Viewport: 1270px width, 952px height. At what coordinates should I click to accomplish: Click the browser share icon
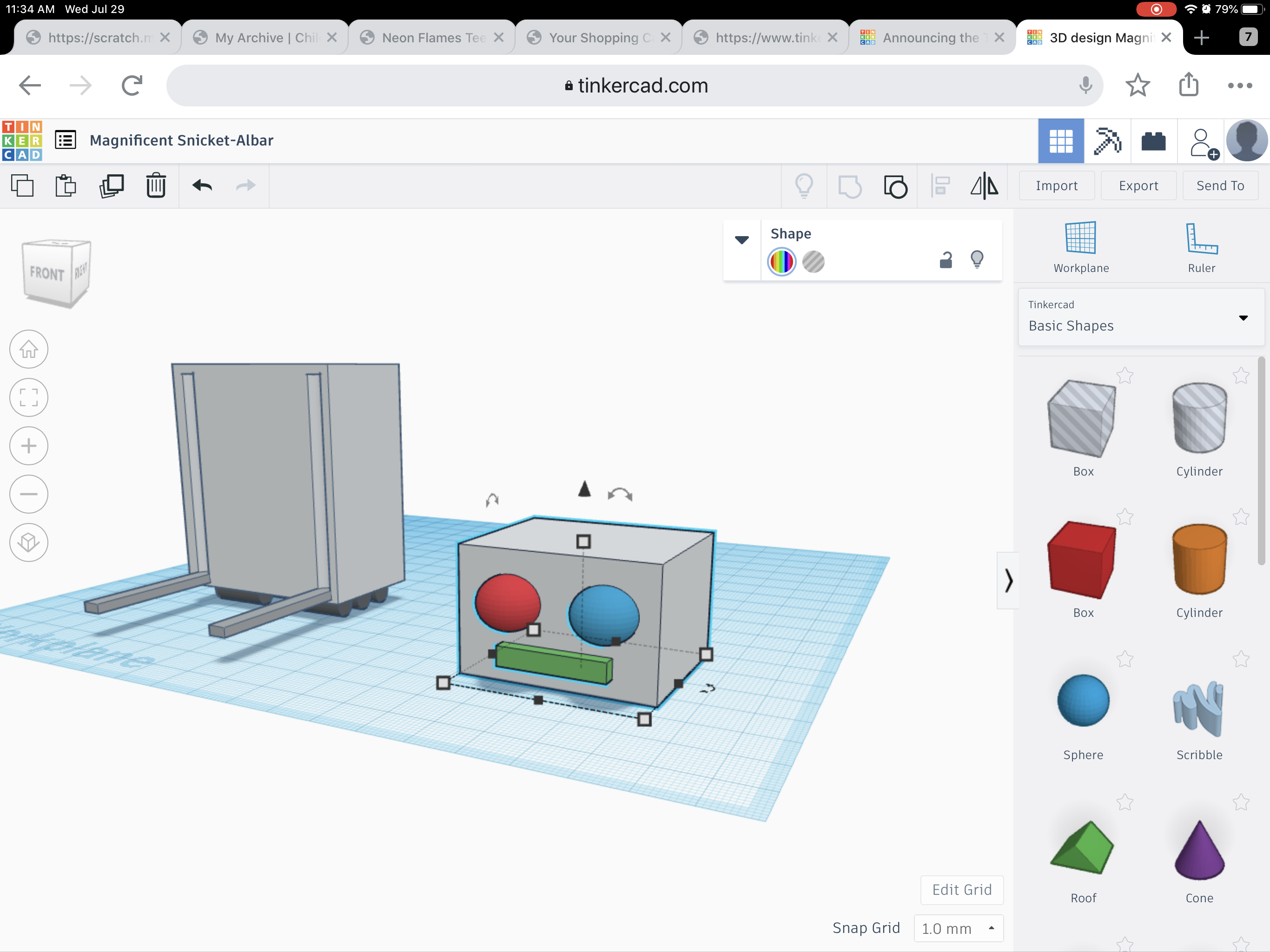(1189, 85)
